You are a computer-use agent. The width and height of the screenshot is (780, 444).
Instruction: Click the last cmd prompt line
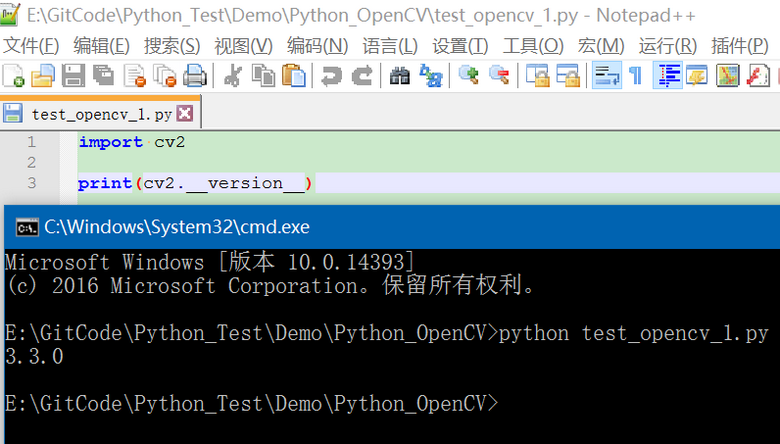[x=251, y=403]
